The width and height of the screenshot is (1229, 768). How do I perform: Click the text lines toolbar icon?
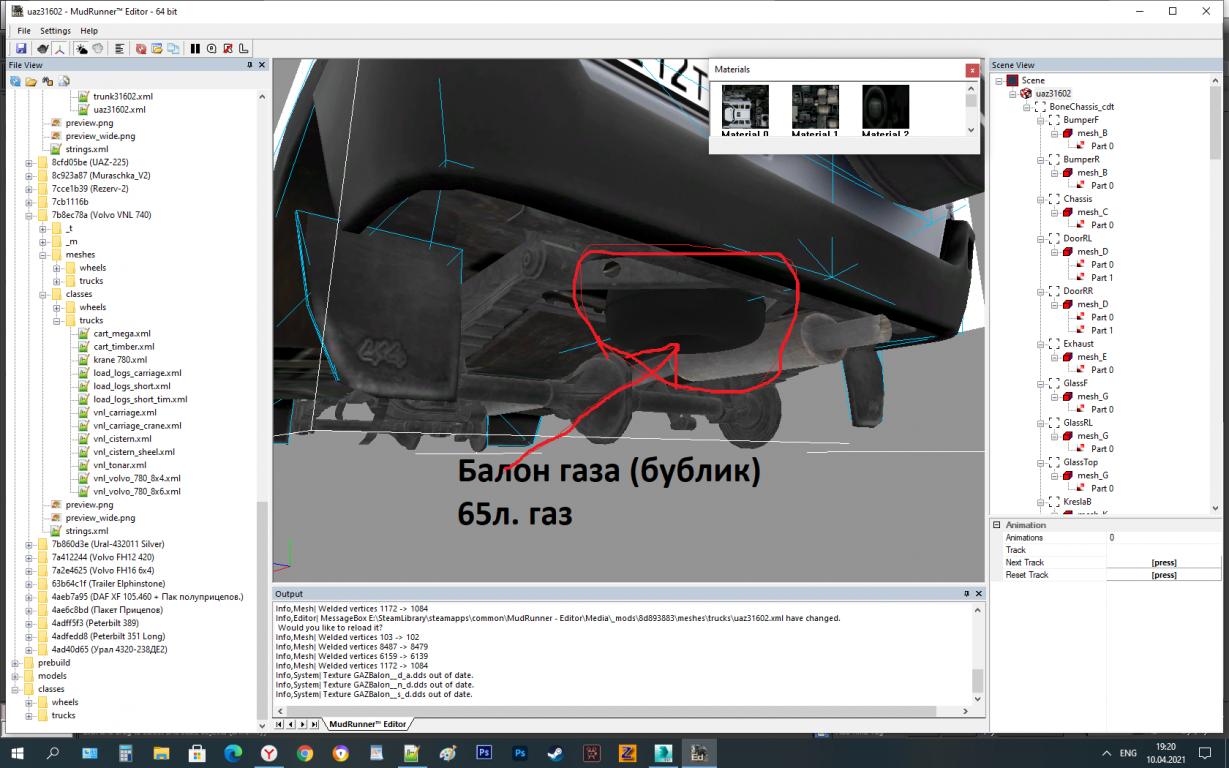120,48
